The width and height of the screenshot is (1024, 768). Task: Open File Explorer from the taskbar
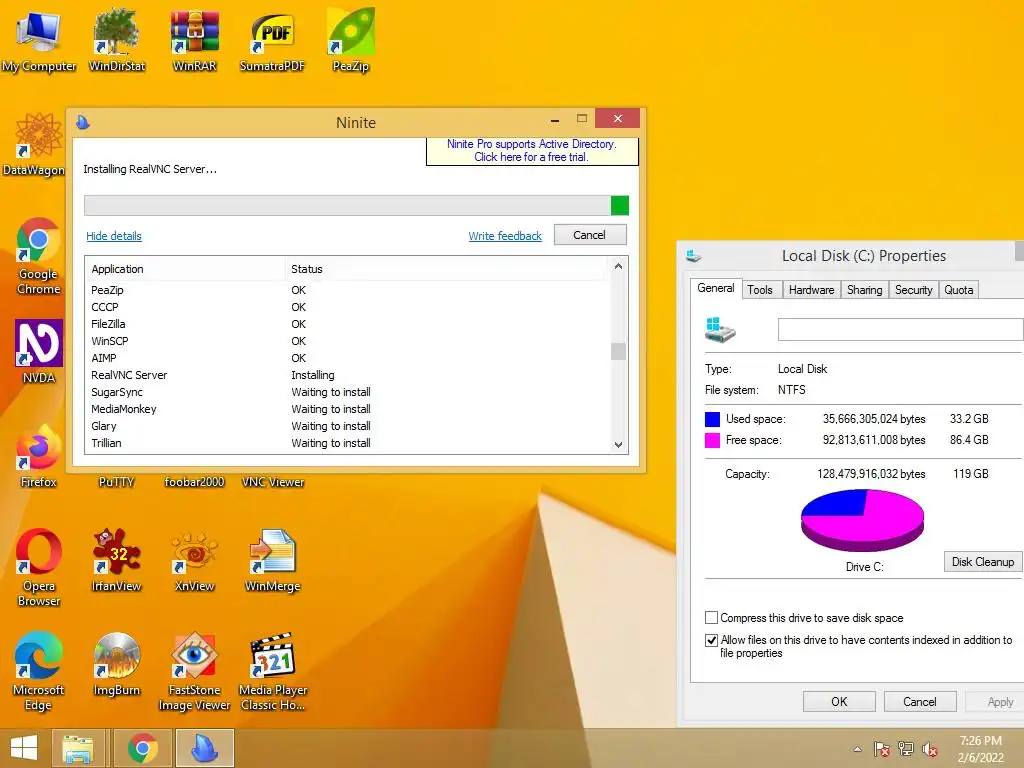[x=78, y=748]
